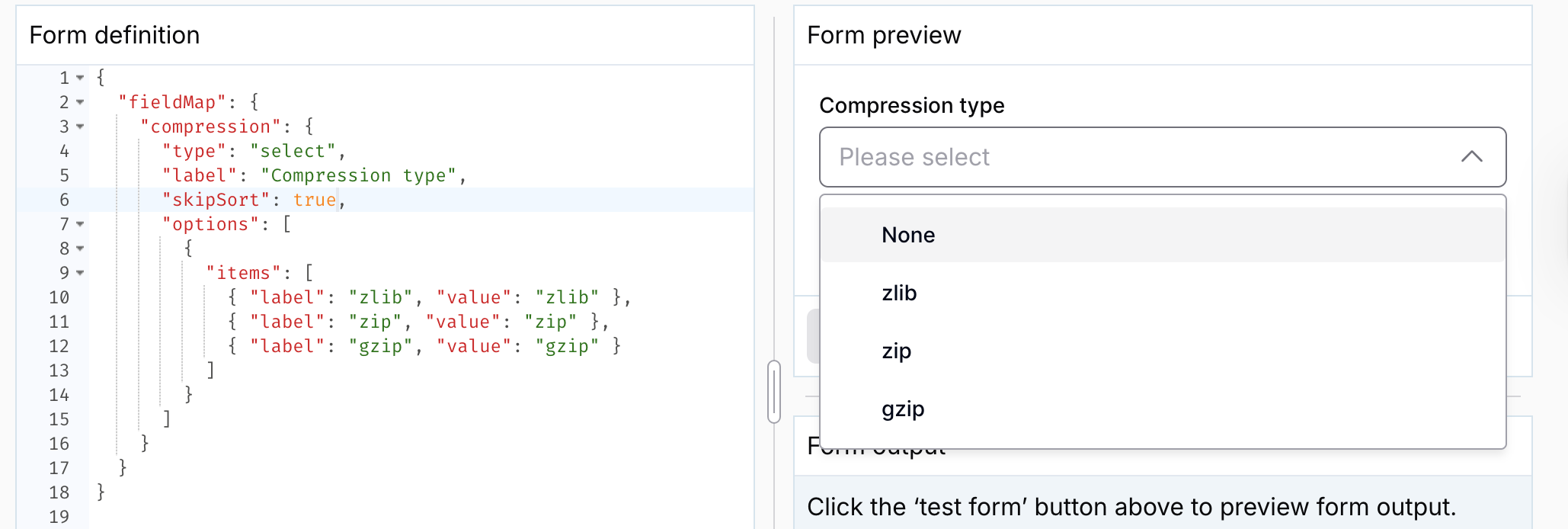This screenshot has width=1568, height=529.
Task: Collapse the fieldMap fold arrow on line 2
Action: 80,102
